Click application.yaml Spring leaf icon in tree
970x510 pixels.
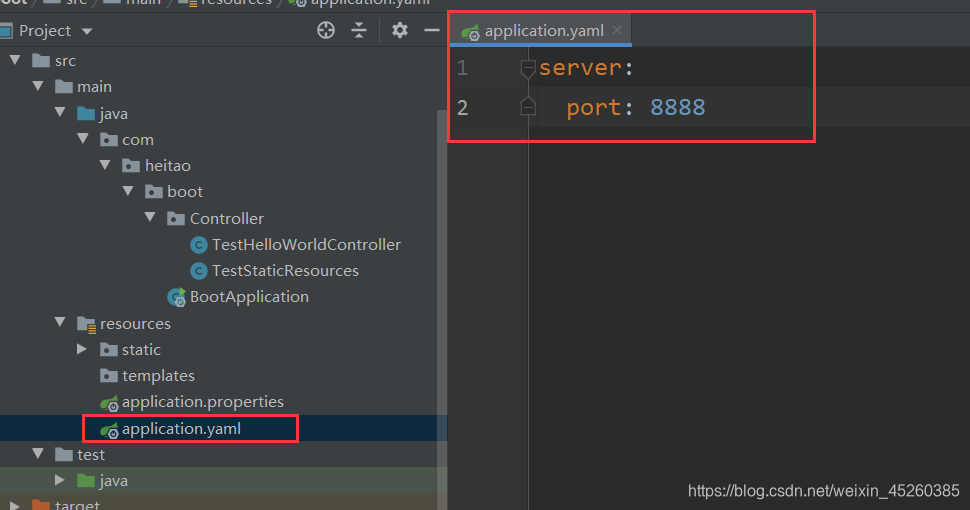pyautogui.click(x=109, y=430)
